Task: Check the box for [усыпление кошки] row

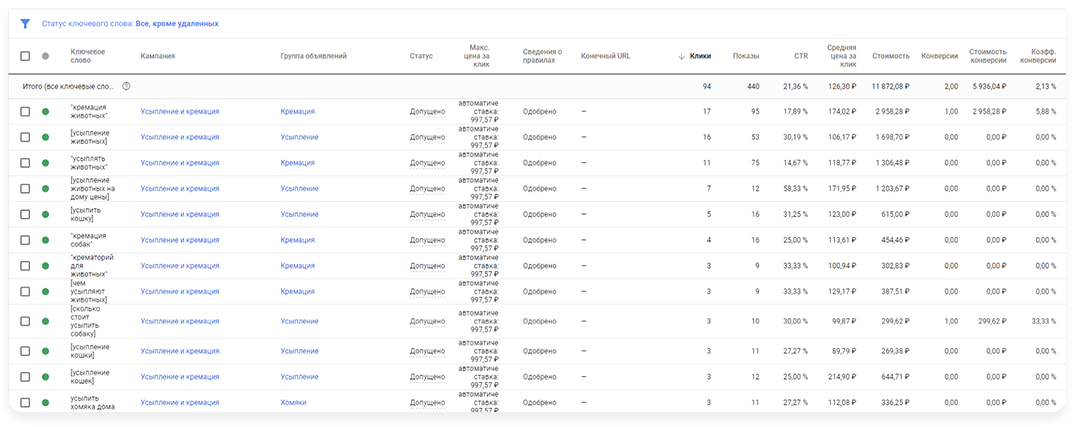Action: pyautogui.click(x=25, y=351)
